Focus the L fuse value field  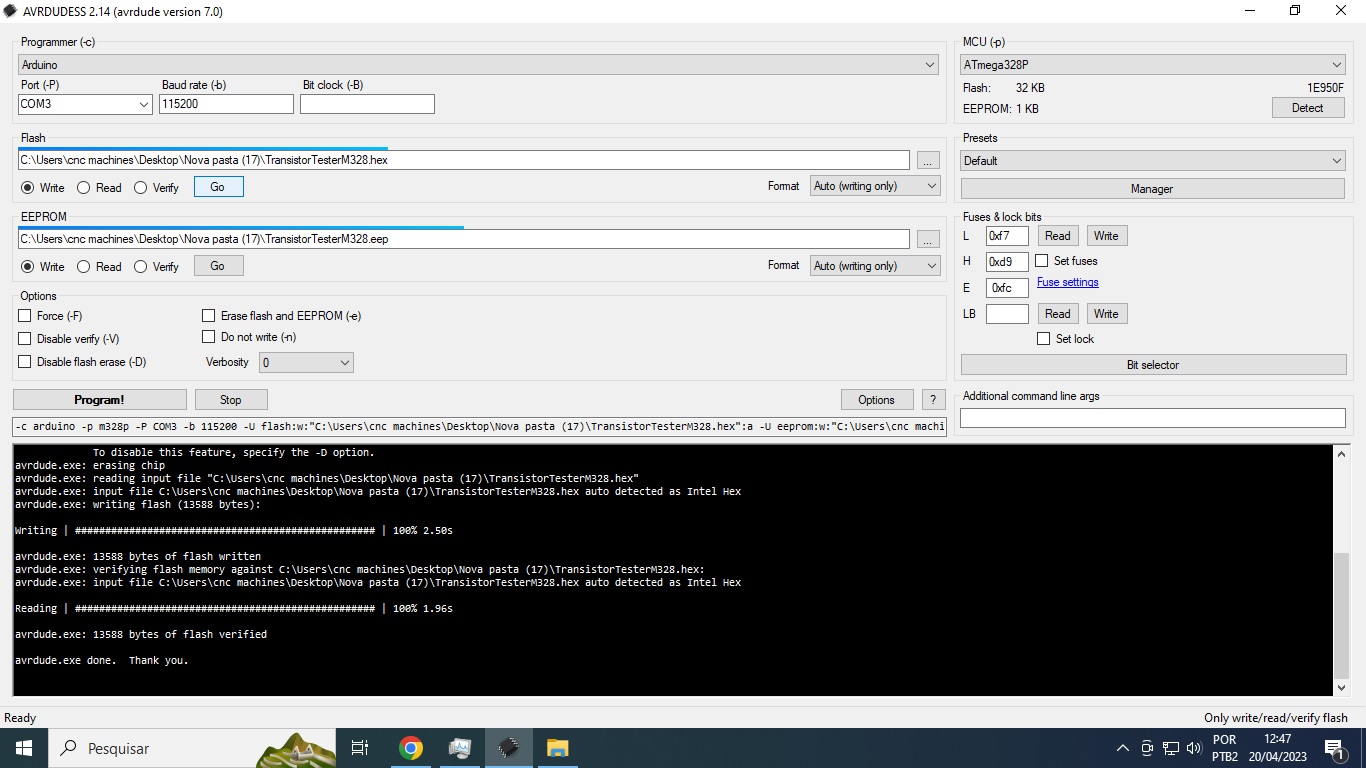[x=1007, y=236]
